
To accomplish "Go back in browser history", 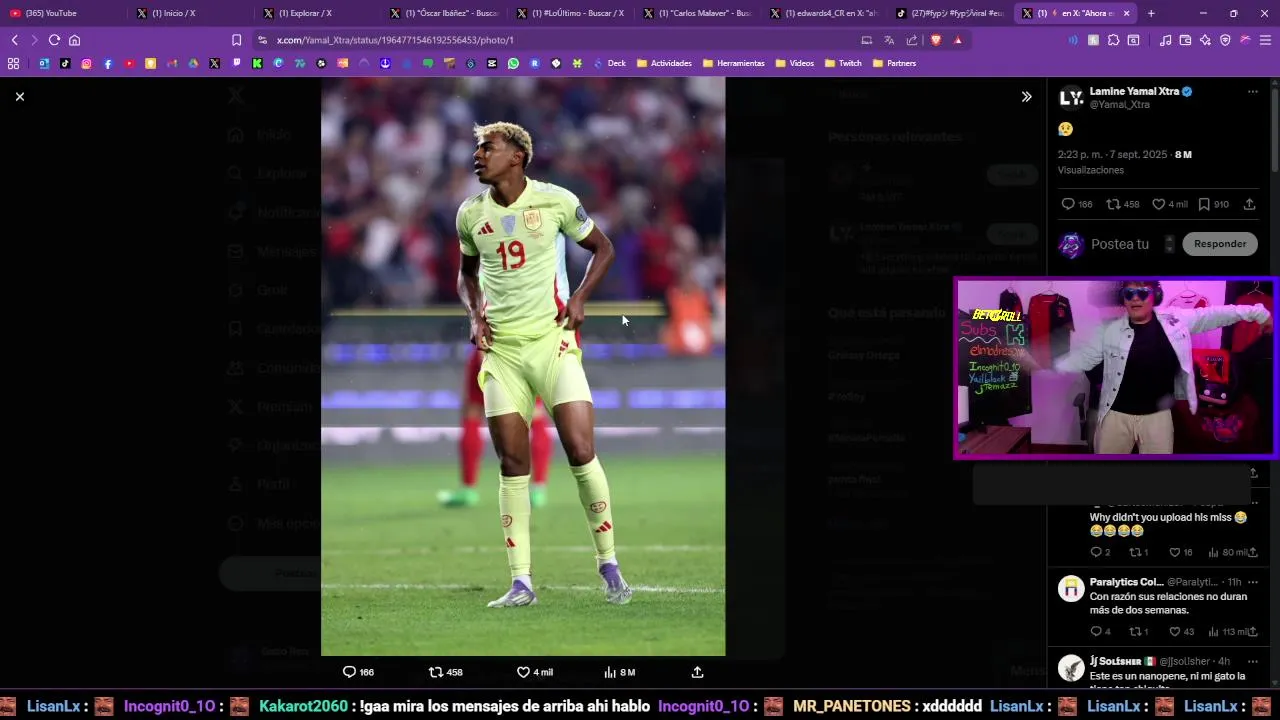I will (14, 40).
